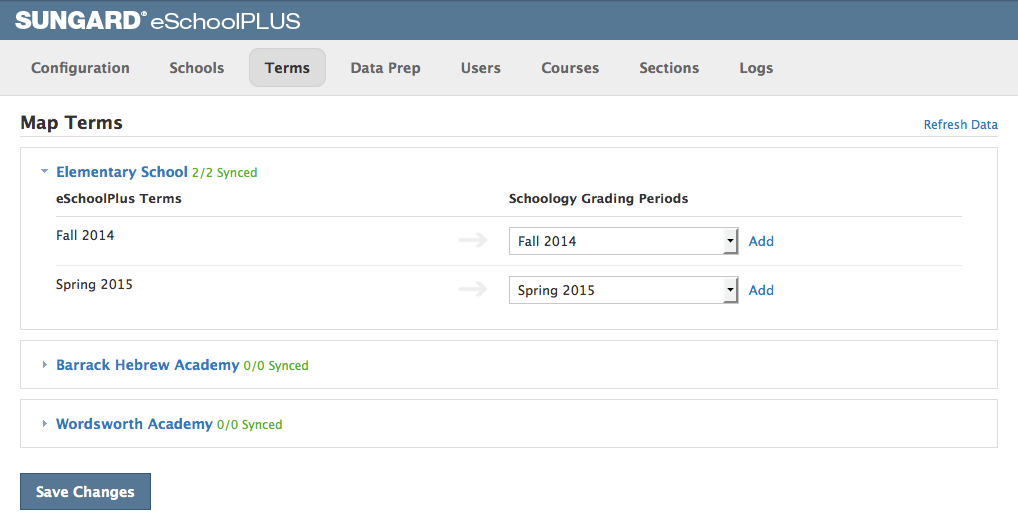1018x527 pixels.
Task: Click the SunGard eSchoolPLUS logo
Action: (x=157, y=20)
